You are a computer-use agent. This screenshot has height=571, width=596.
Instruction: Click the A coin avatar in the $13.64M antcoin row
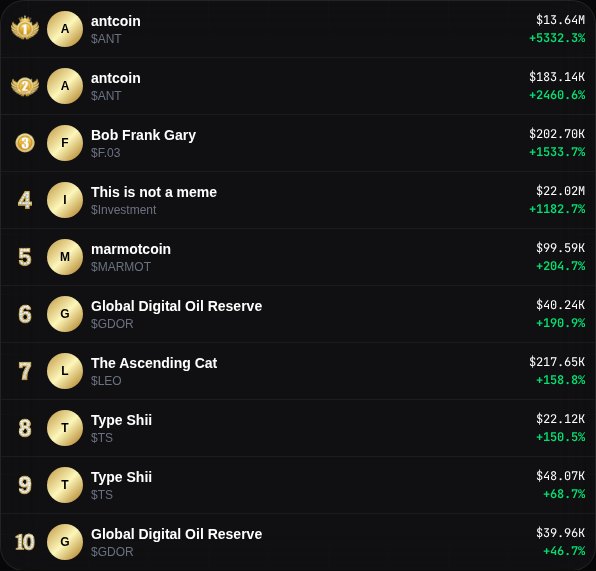click(65, 29)
